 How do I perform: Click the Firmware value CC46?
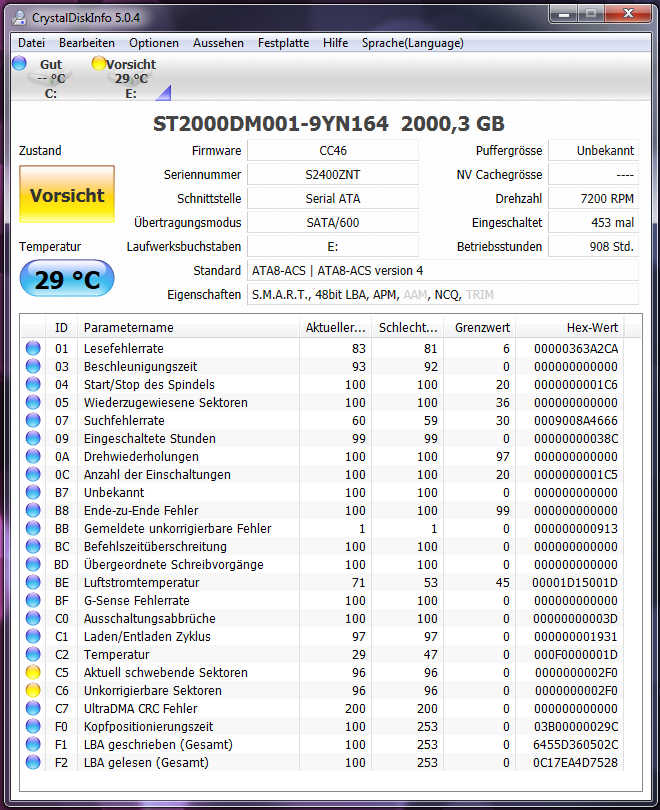[333, 150]
